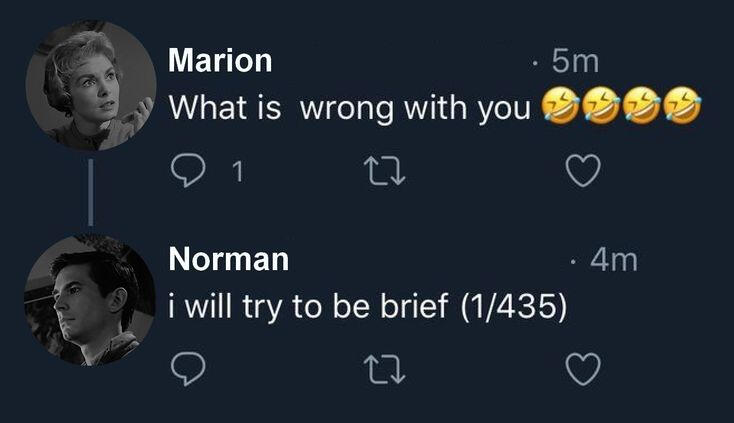
Task: Reply to Norman's tweet via speech bubble icon
Action: [x=188, y=369]
